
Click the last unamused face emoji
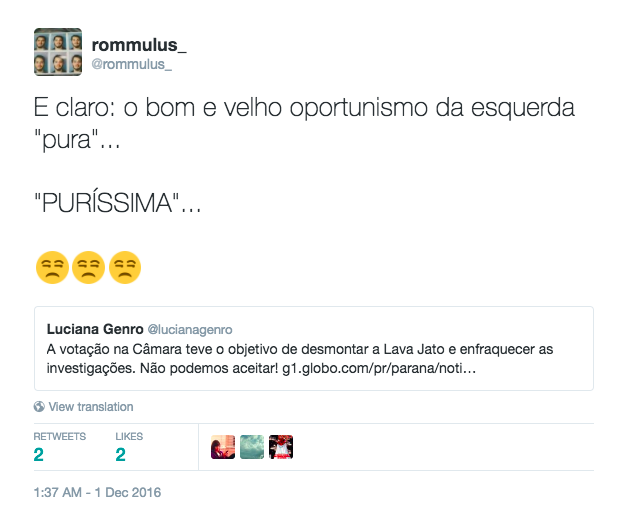point(125,267)
